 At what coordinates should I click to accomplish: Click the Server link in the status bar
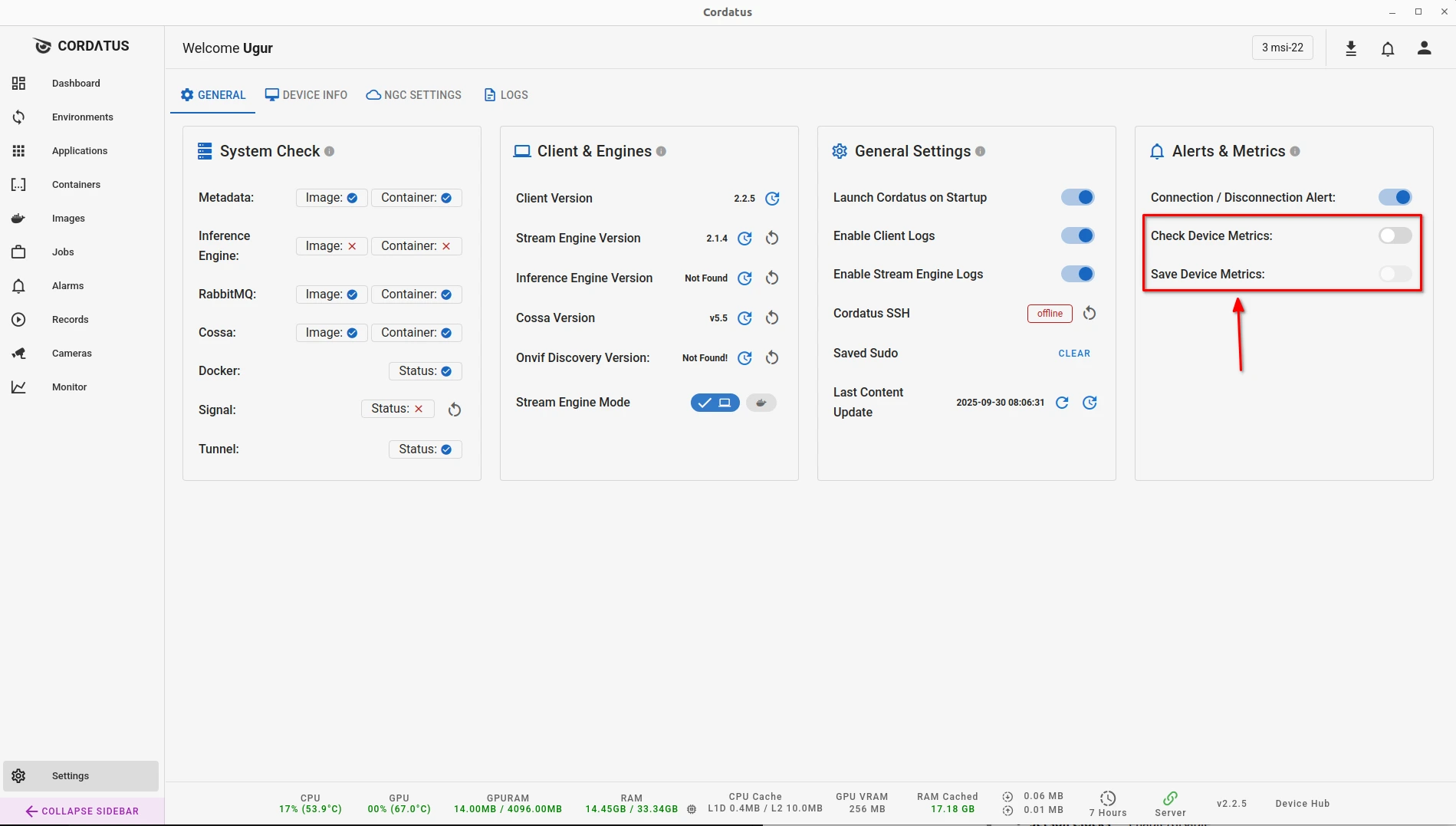point(1170,803)
